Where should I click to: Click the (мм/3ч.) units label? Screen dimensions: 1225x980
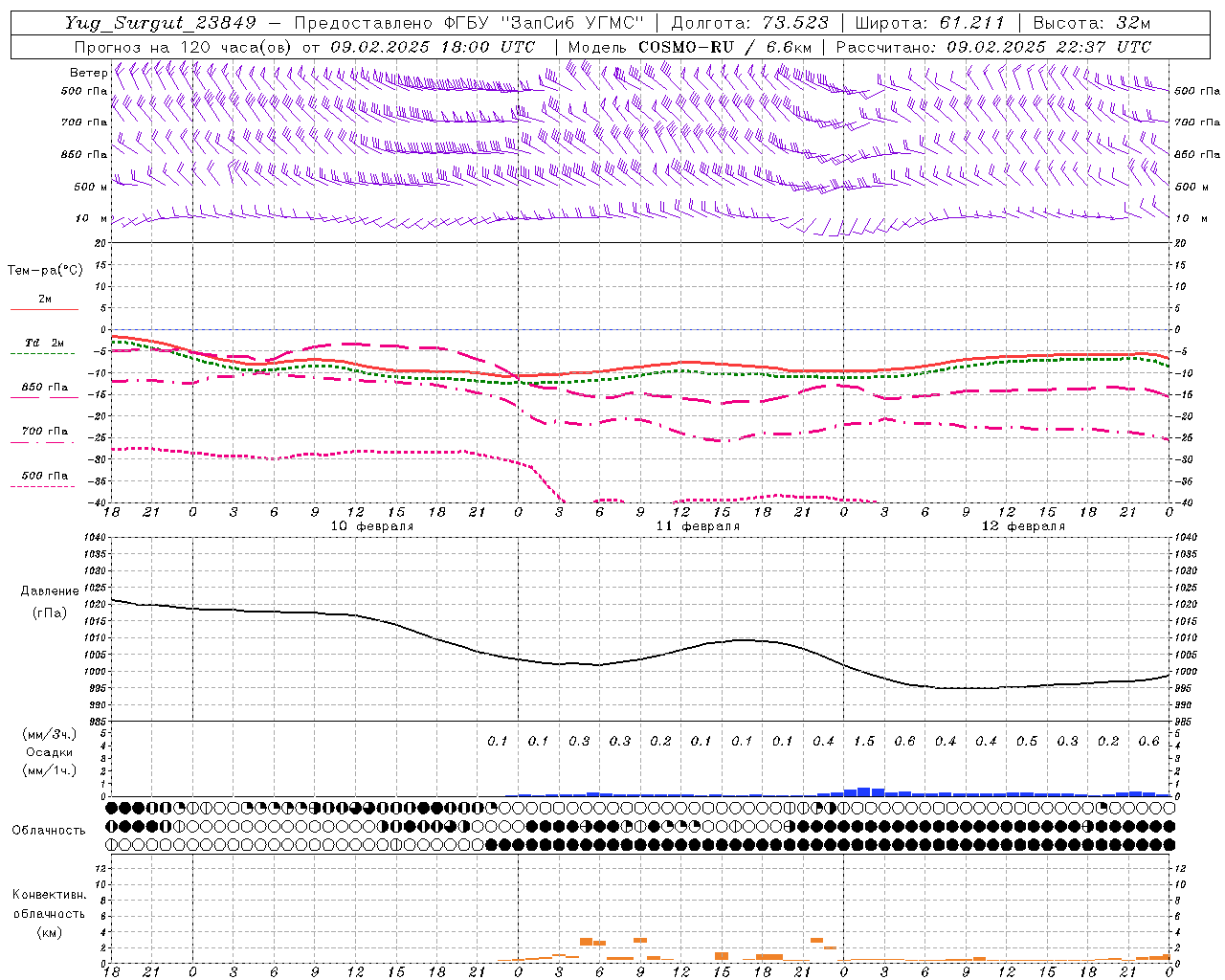coord(50,734)
